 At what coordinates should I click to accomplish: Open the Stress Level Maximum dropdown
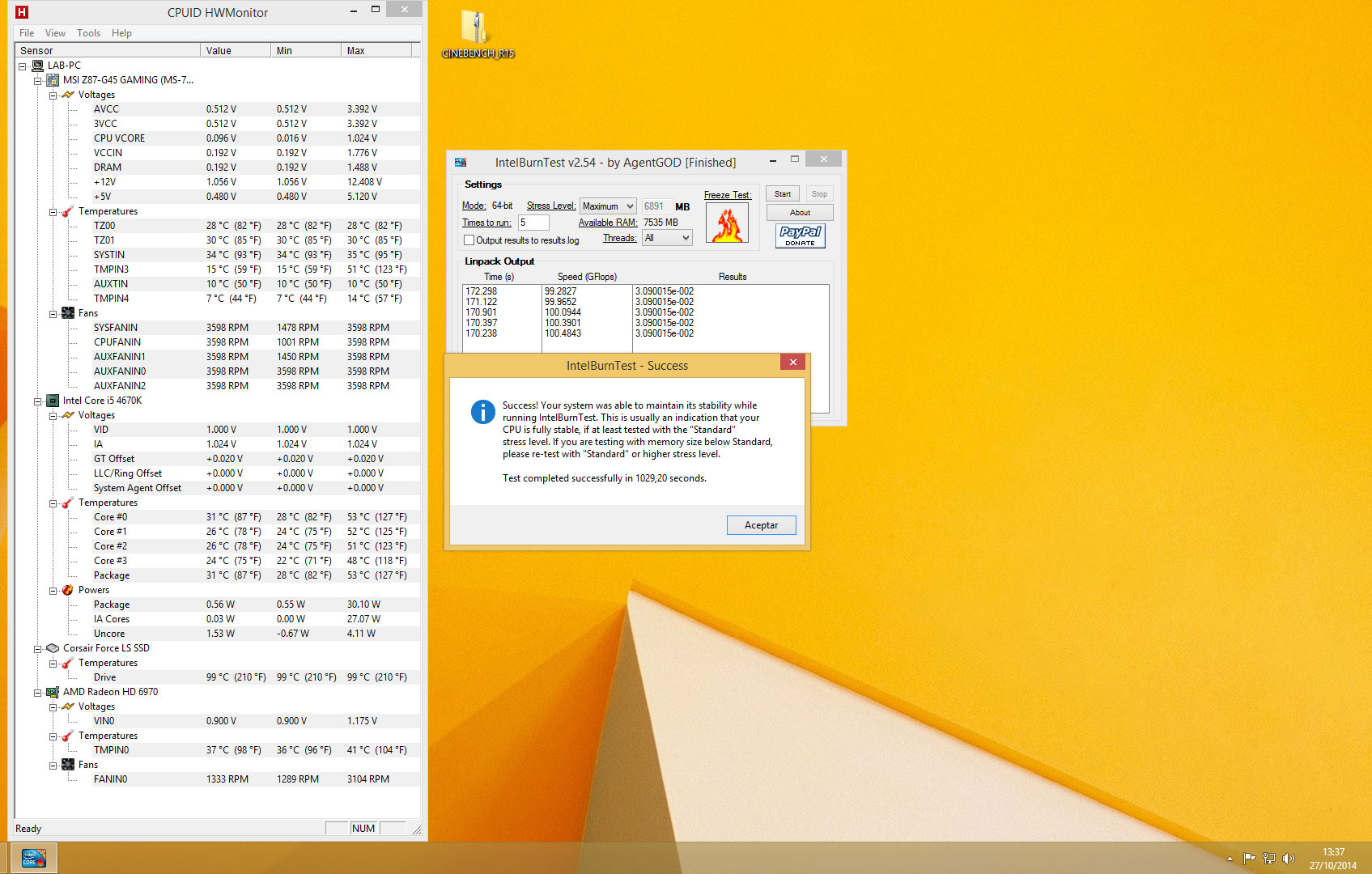tap(608, 206)
